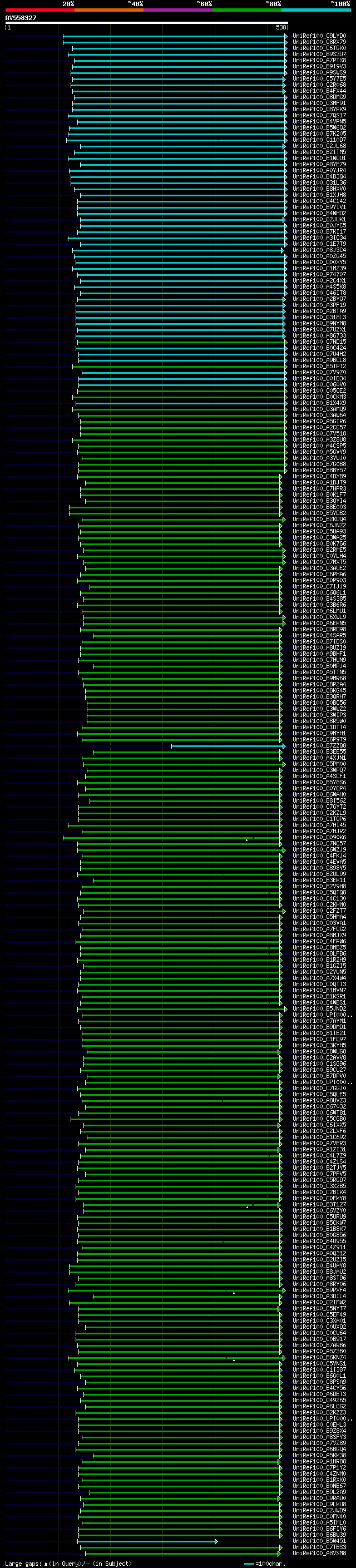
Task: Click the UniRef100_C6WZJ9 label
Action: pyautogui.click(x=319, y=850)
